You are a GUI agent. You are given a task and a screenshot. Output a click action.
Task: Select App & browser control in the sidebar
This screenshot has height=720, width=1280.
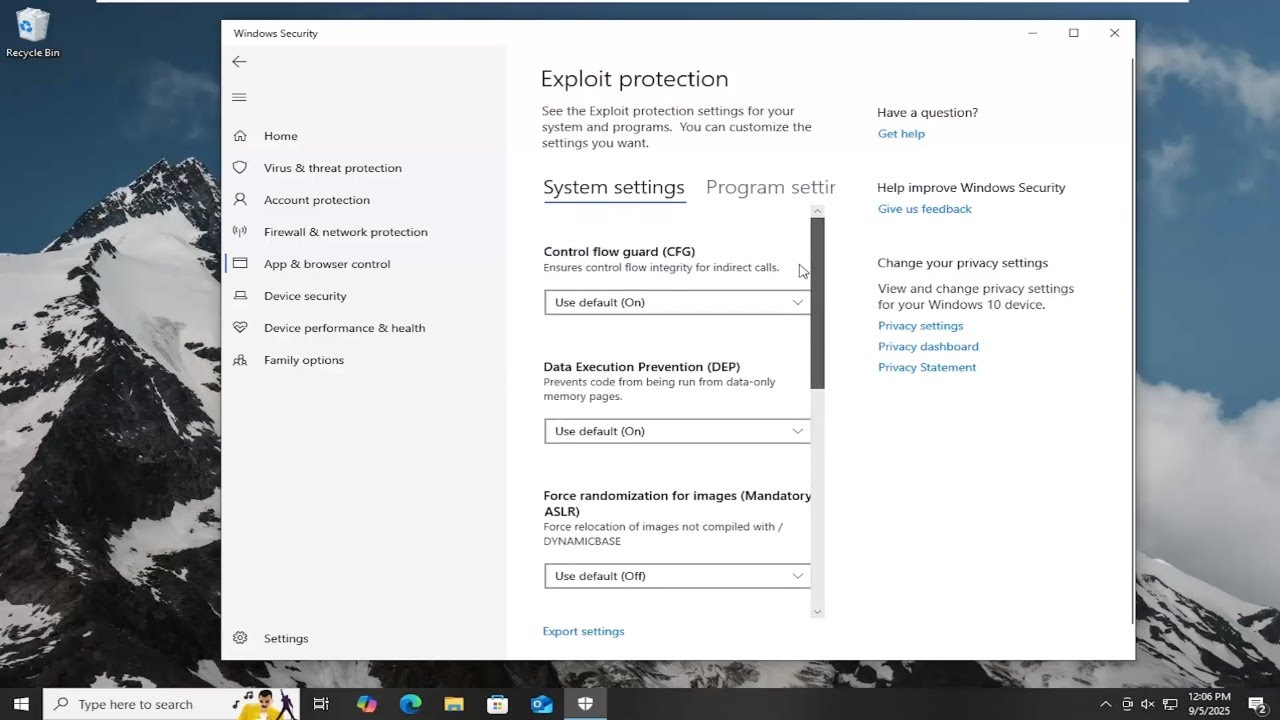click(x=363, y=264)
